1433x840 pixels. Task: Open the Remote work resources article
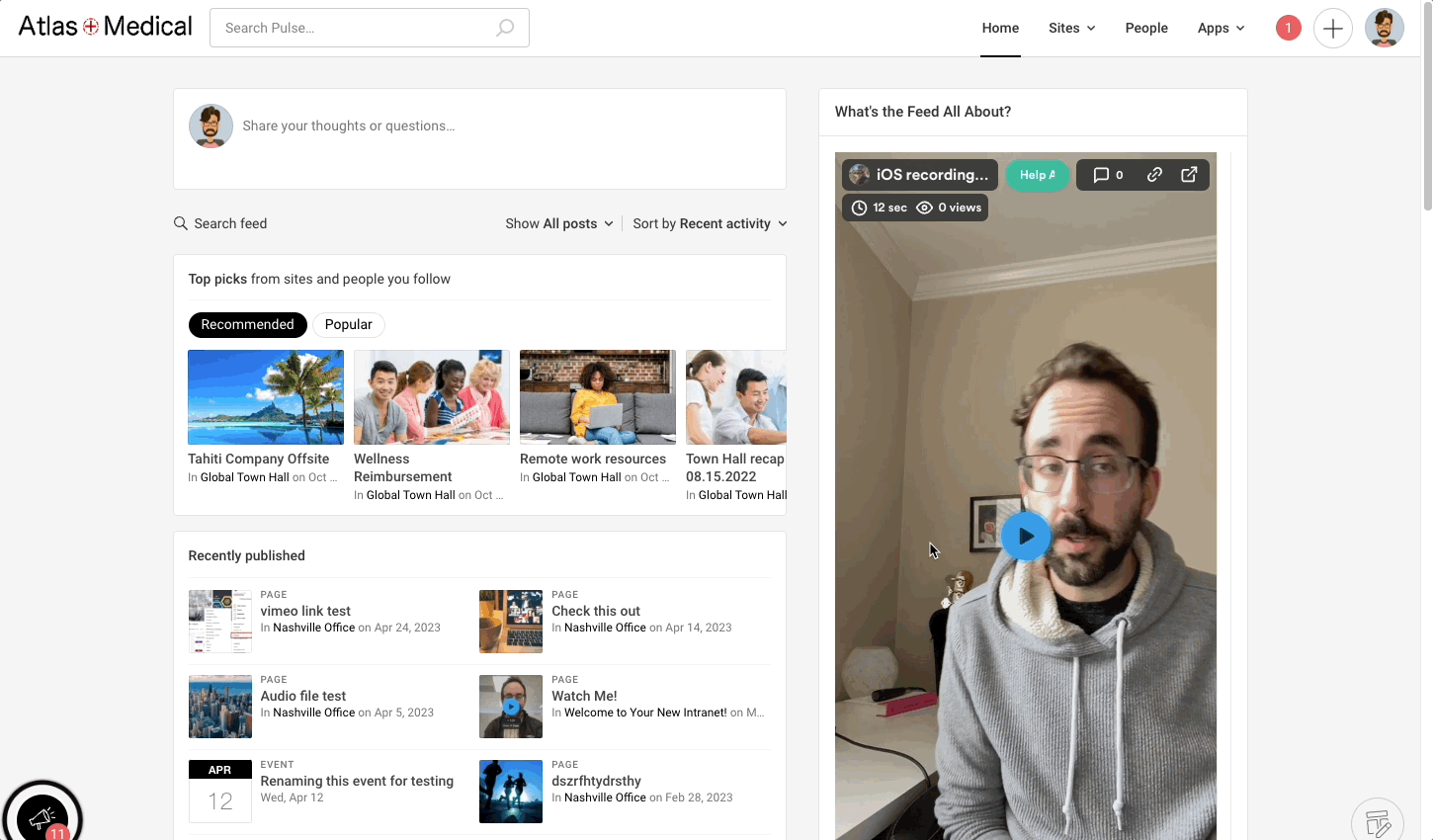pyautogui.click(x=593, y=459)
